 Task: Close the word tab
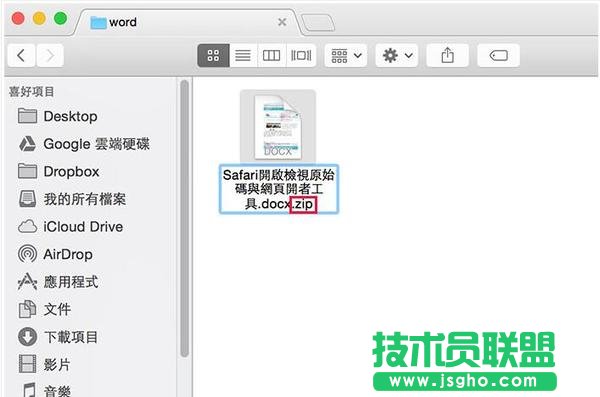click(282, 22)
